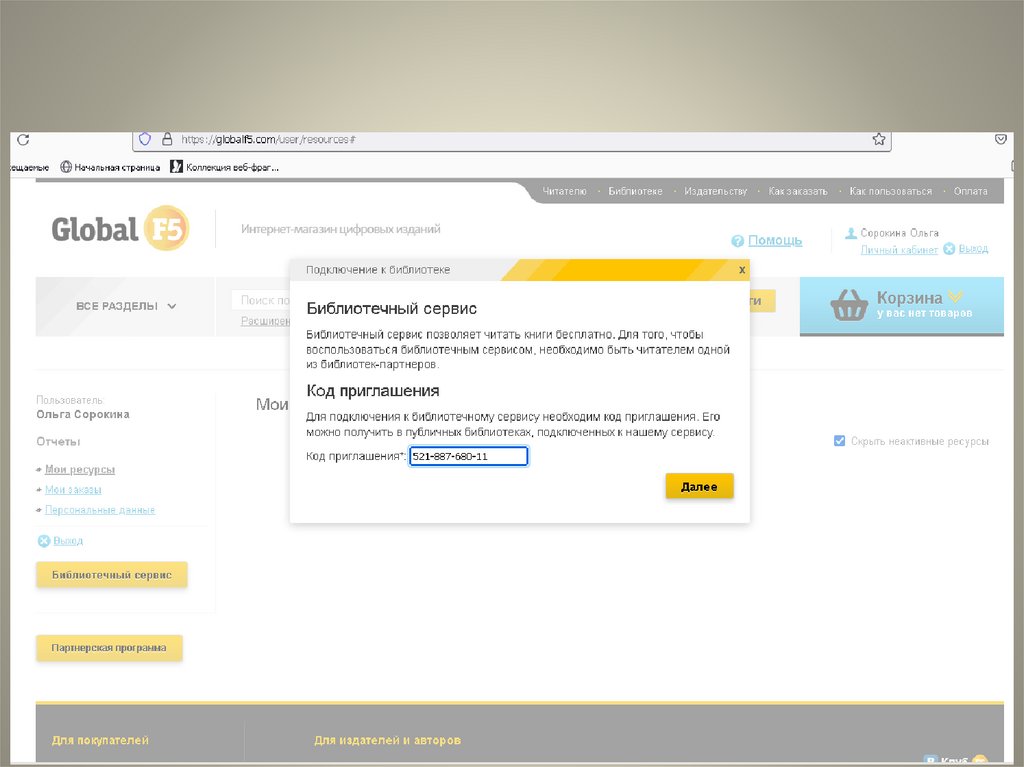1024x767 pixels.
Task: Open the Мои ресурсы sidebar link
Action: click(x=80, y=470)
